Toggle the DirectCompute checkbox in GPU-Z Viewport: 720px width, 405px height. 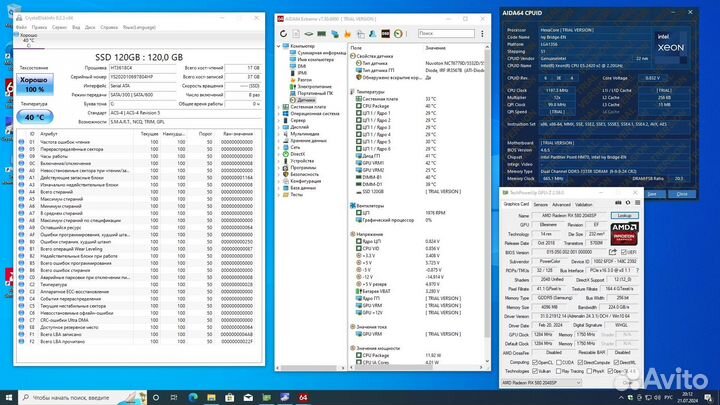(x=580, y=363)
